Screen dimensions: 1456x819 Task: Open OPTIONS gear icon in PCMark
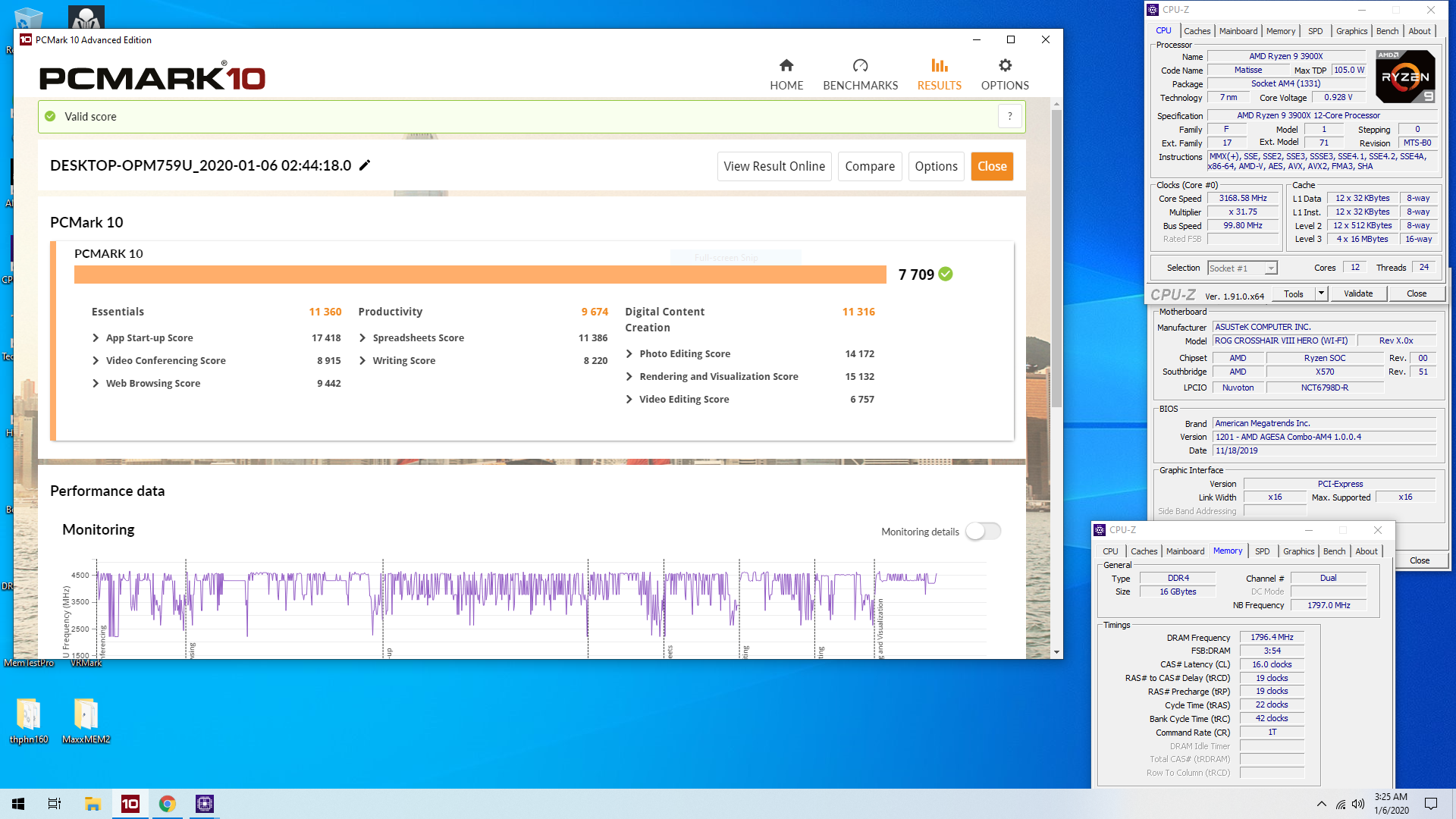point(1005,65)
